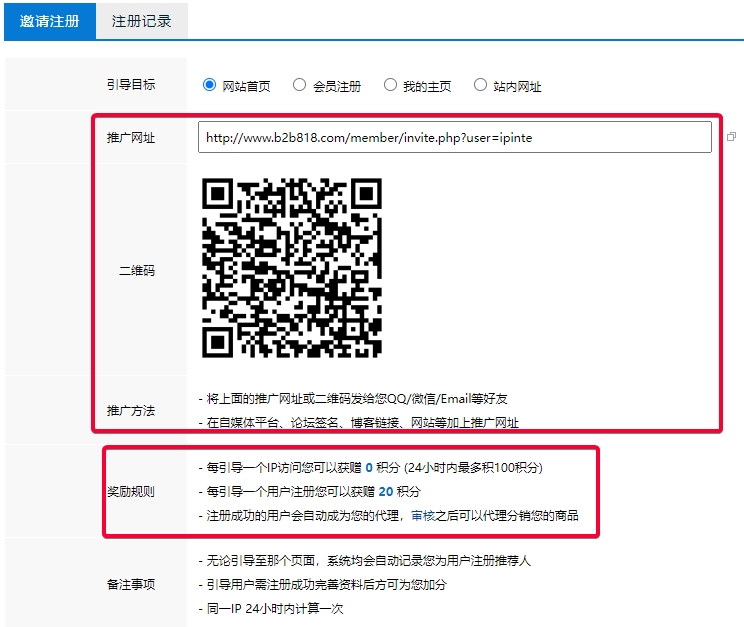
Task: Click the 二维码 row label
Action: 137,270
